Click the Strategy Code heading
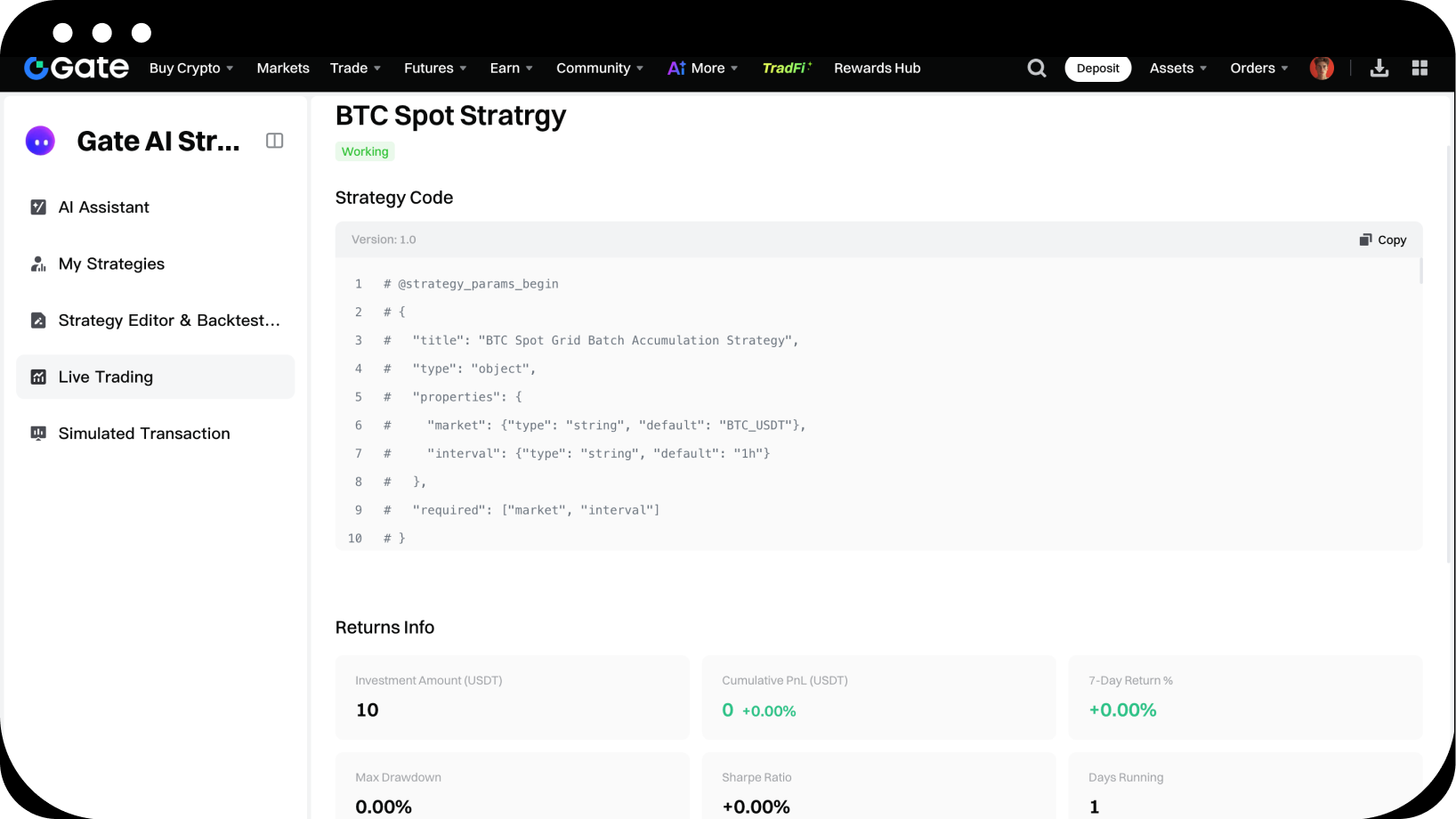This screenshot has width=1456, height=819. pos(394,199)
